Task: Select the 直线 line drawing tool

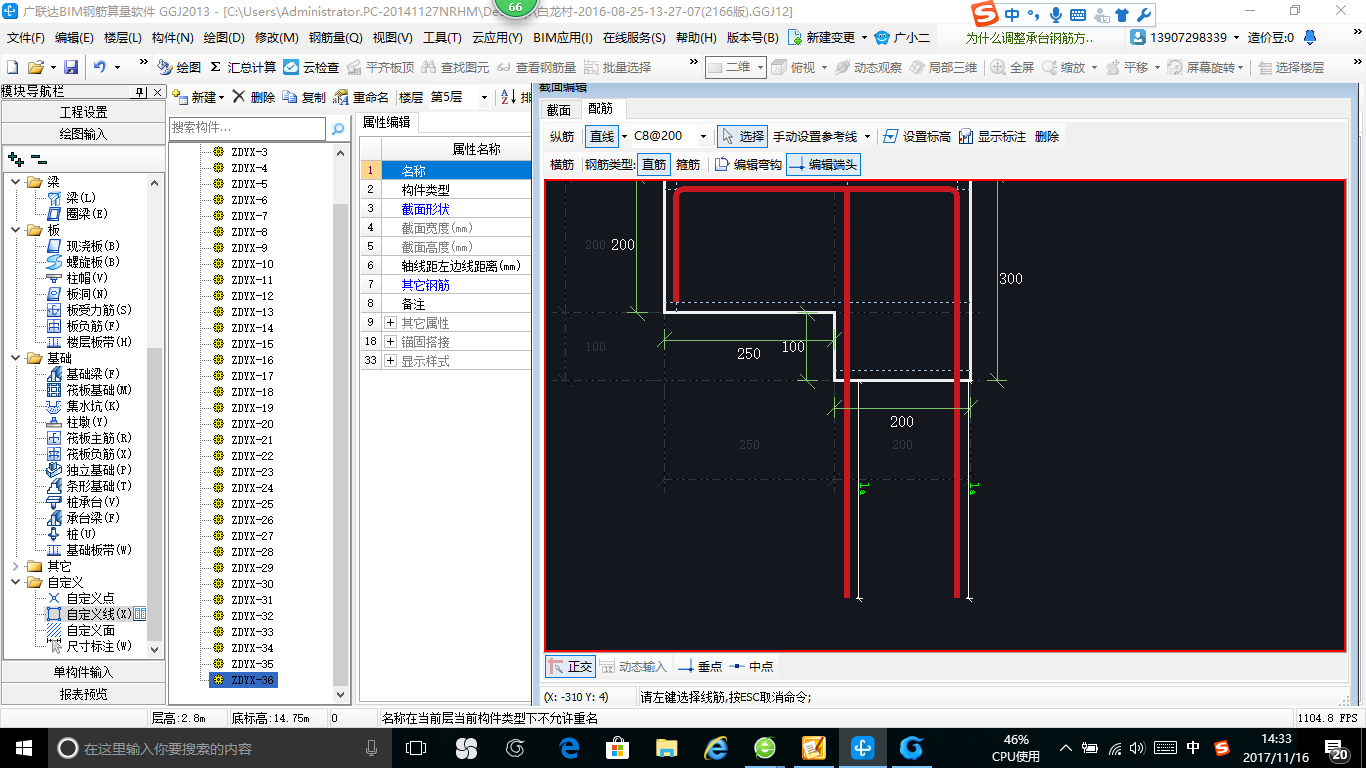Action: pos(601,136)
